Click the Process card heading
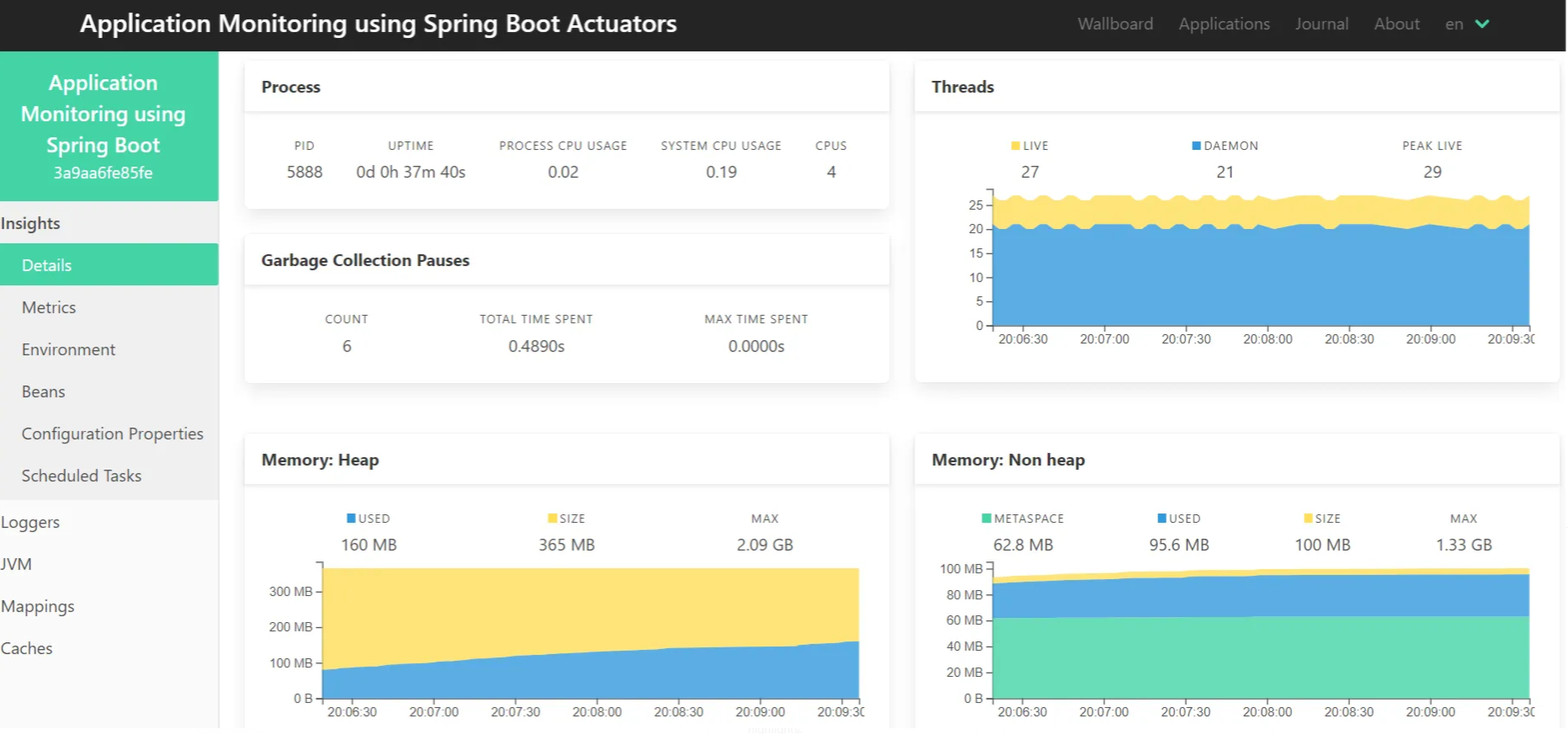This screenshot has width=1568, height=734. pos(290,87)
